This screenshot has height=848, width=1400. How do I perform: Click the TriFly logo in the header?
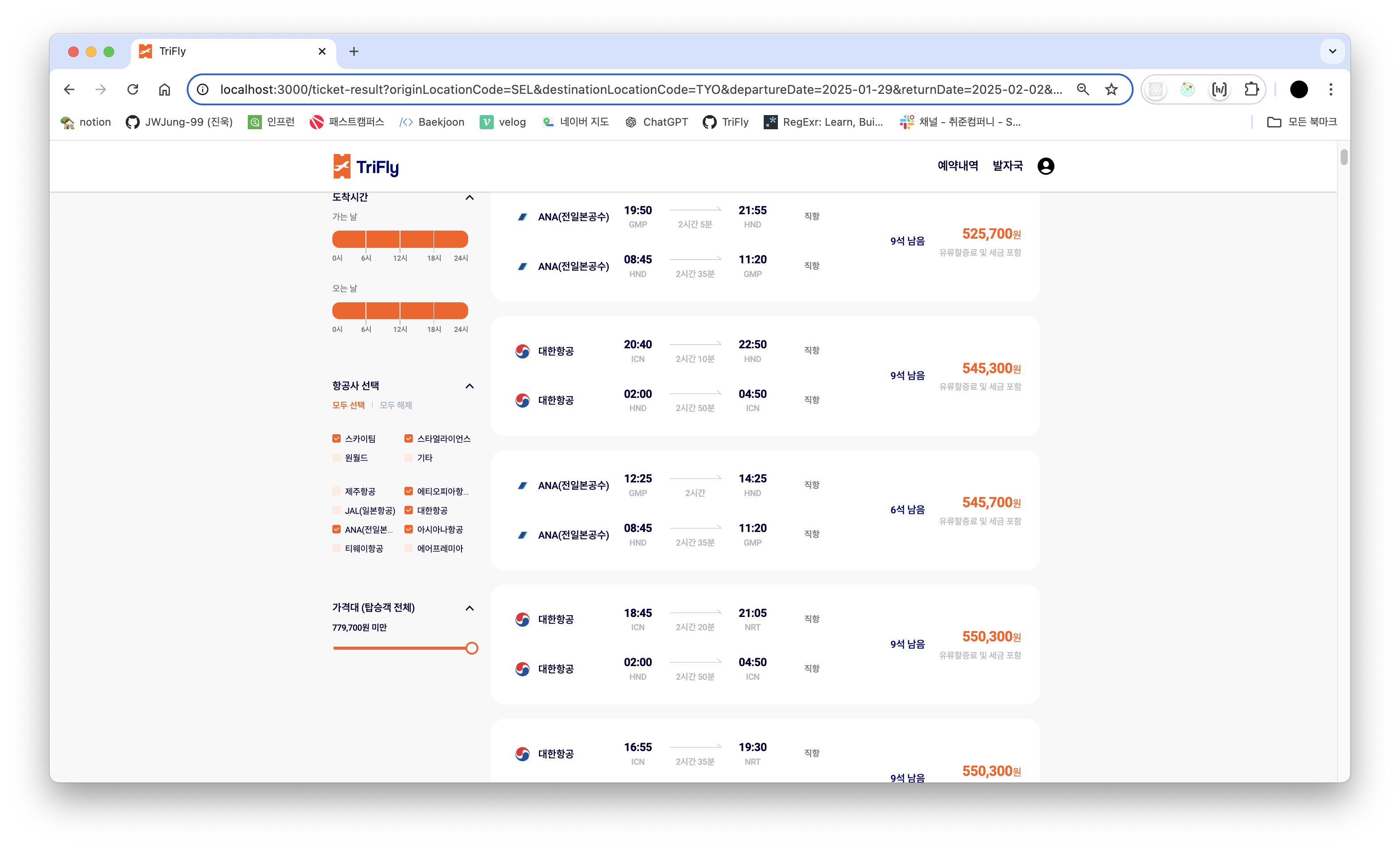point(366,166)
